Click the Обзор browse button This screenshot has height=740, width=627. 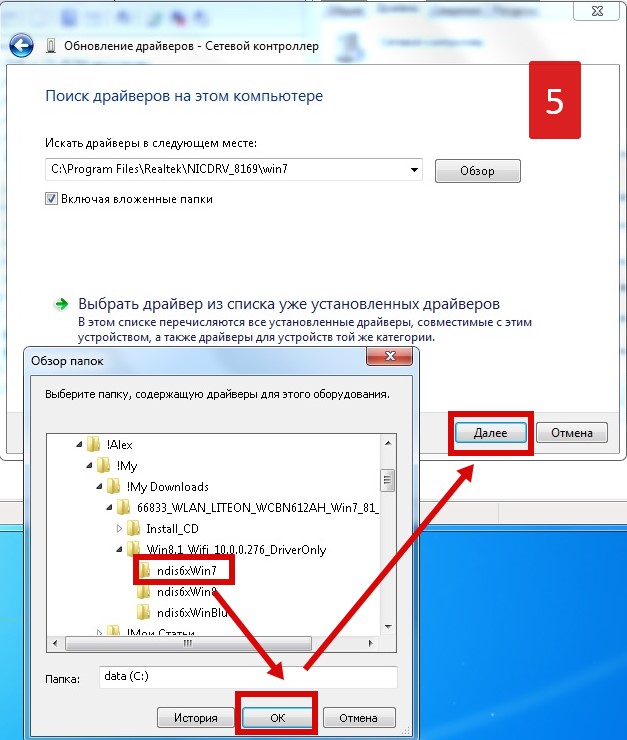click(477, 171)
